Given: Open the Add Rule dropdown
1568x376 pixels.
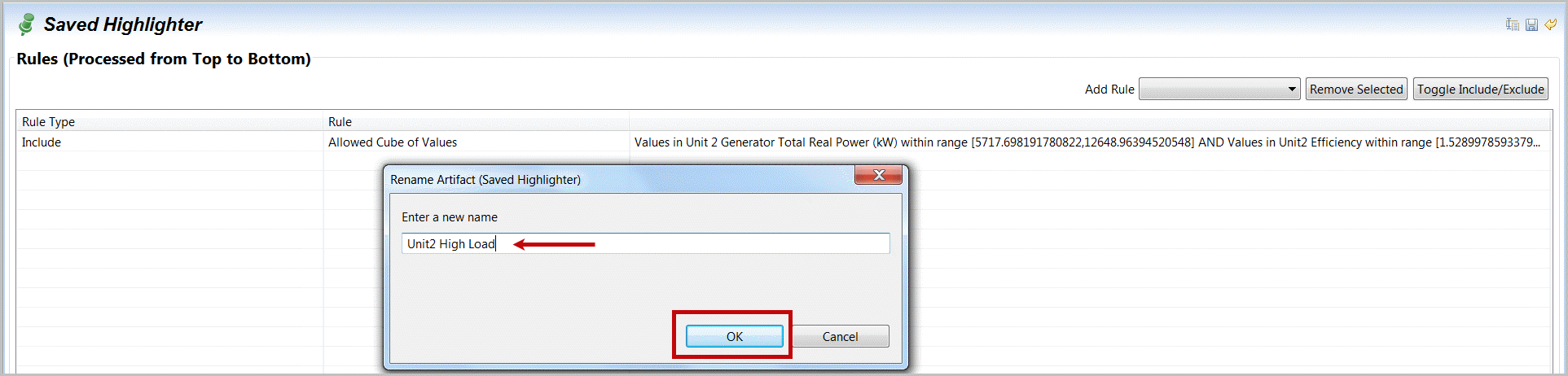Looking at the screenshot, I should tap(1219, 90).
